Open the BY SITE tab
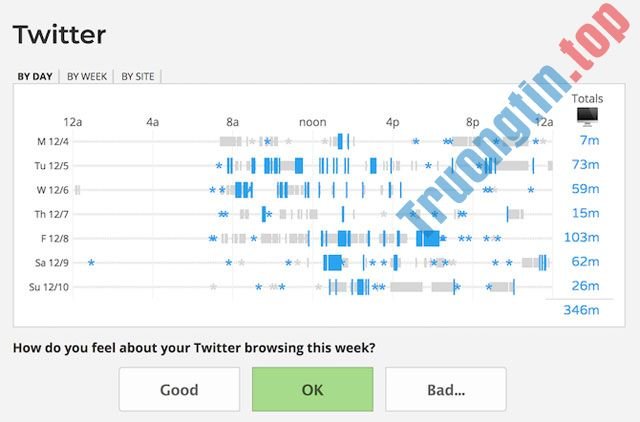Image resolution: width=640 pixels, height=422 pixels. (139, 75)
